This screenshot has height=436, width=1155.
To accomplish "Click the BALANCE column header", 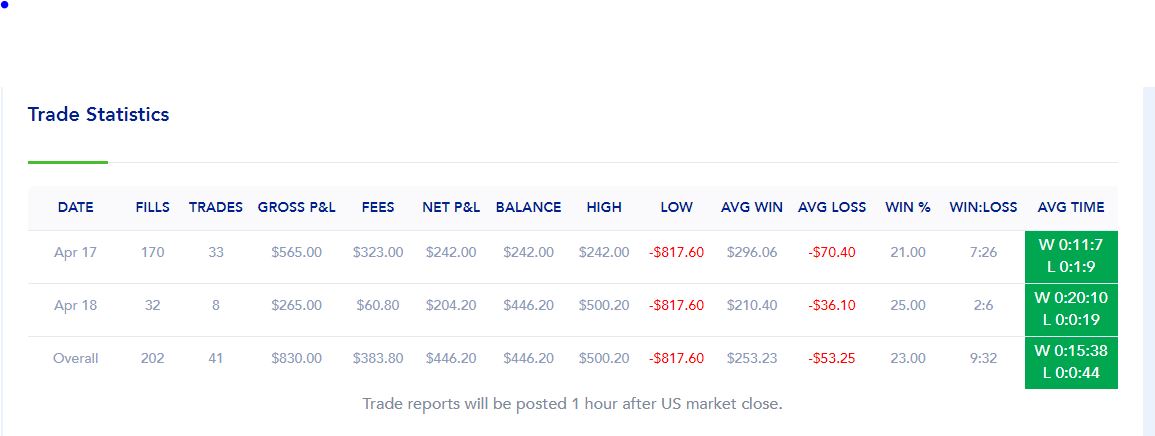I will click(x=528, y=208).
